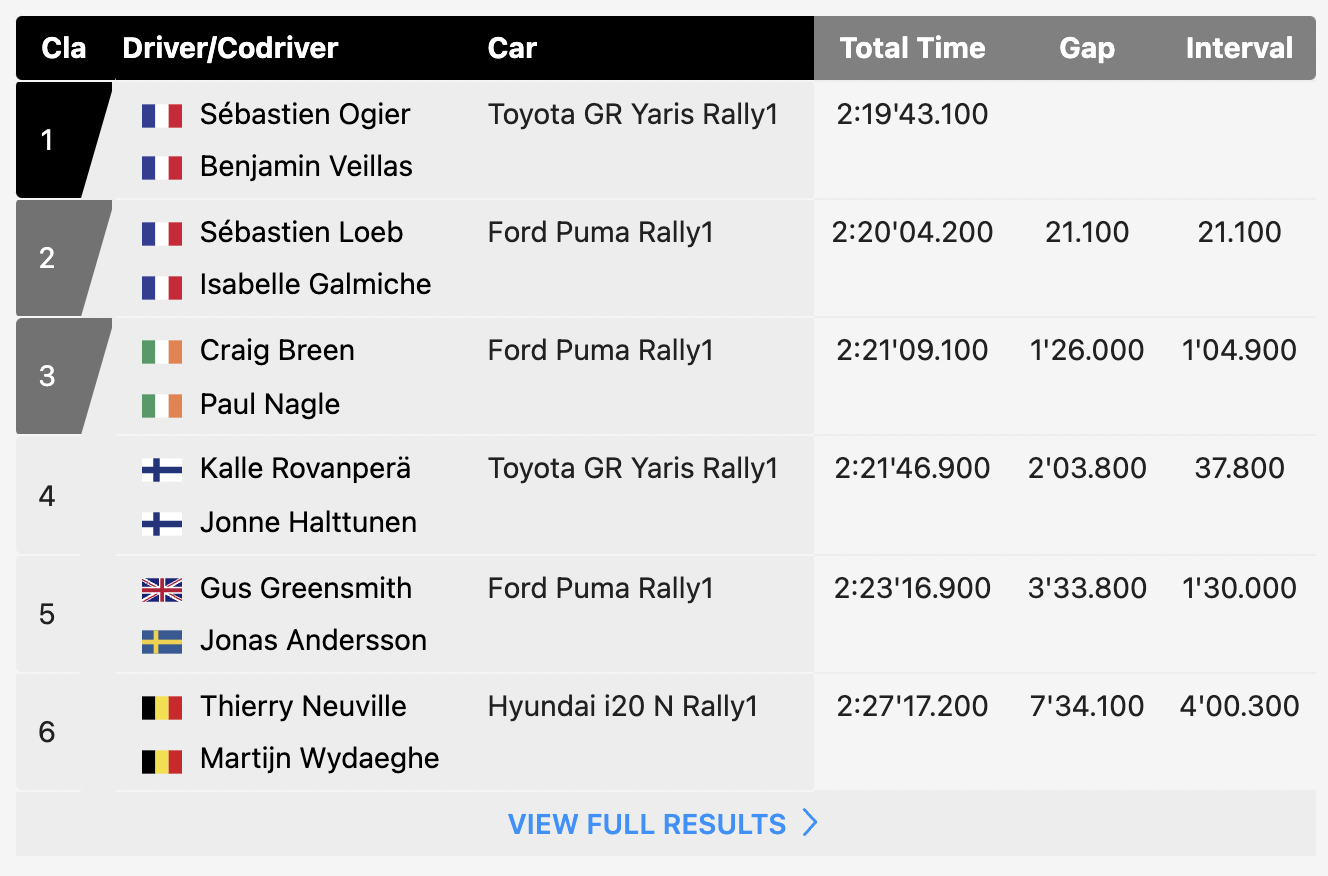Open the VIEW FULL RESULTS link

[x=647, y=824]
